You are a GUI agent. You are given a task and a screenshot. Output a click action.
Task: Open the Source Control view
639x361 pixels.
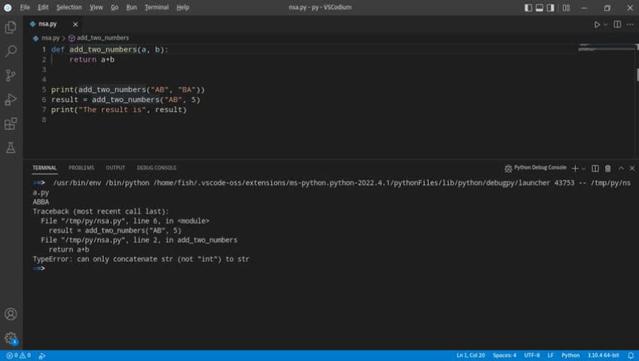coord(11,75)
